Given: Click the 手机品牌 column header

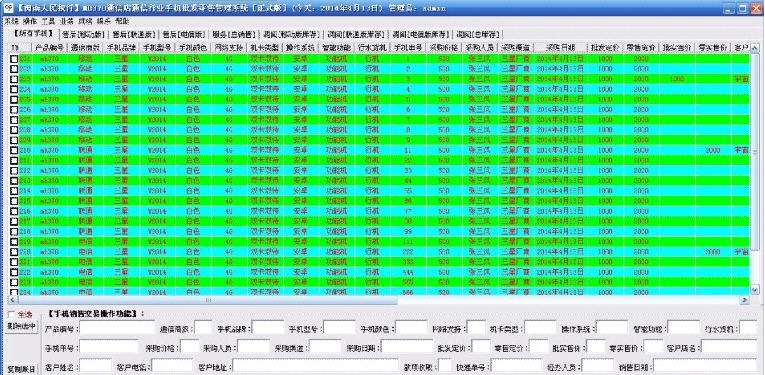Looking at the screenshot, I should click(121, 48).
